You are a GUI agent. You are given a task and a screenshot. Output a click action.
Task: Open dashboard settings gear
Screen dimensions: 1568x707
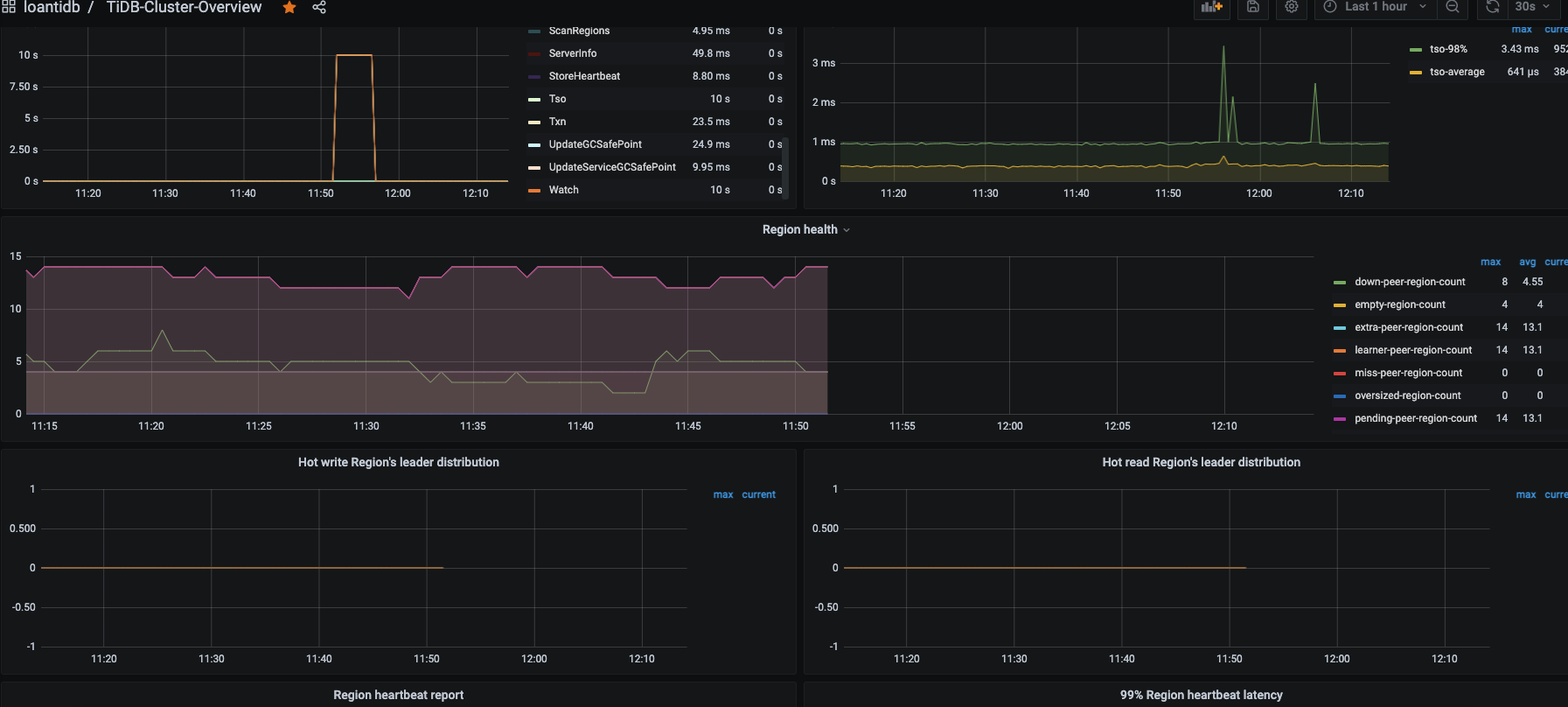pos(1292,7)
